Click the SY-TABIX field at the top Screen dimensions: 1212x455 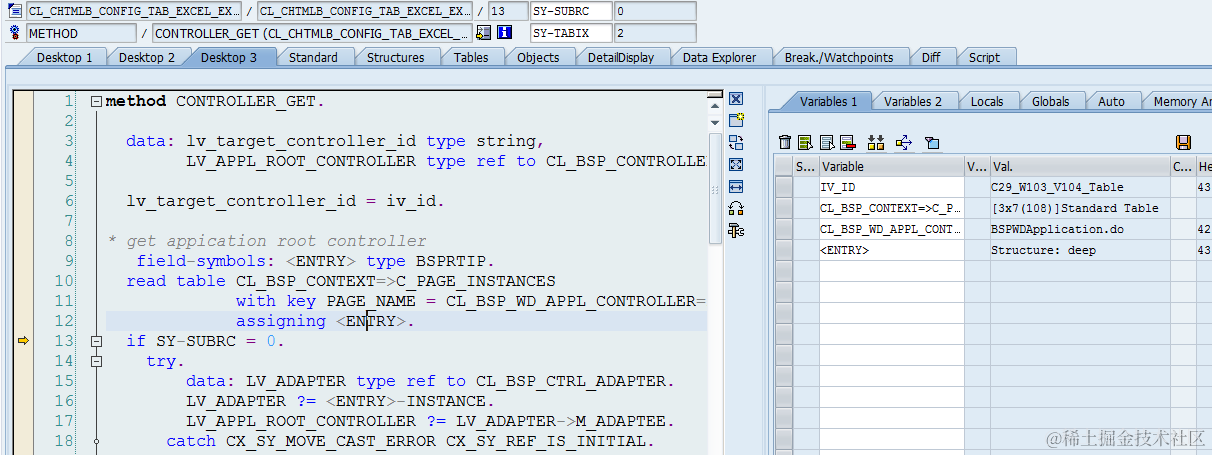570,33
